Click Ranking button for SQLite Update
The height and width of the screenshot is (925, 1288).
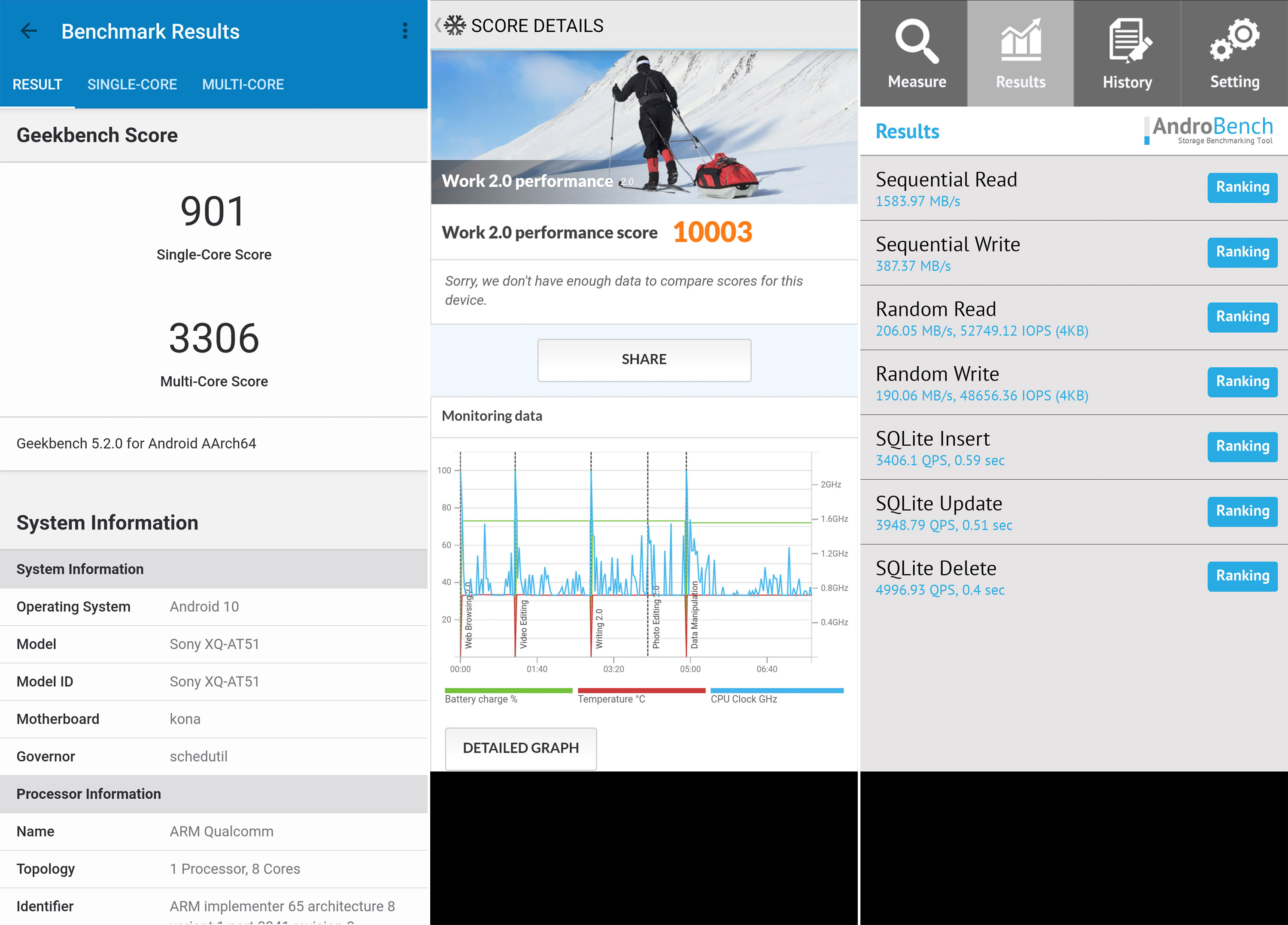[1242, 511]
